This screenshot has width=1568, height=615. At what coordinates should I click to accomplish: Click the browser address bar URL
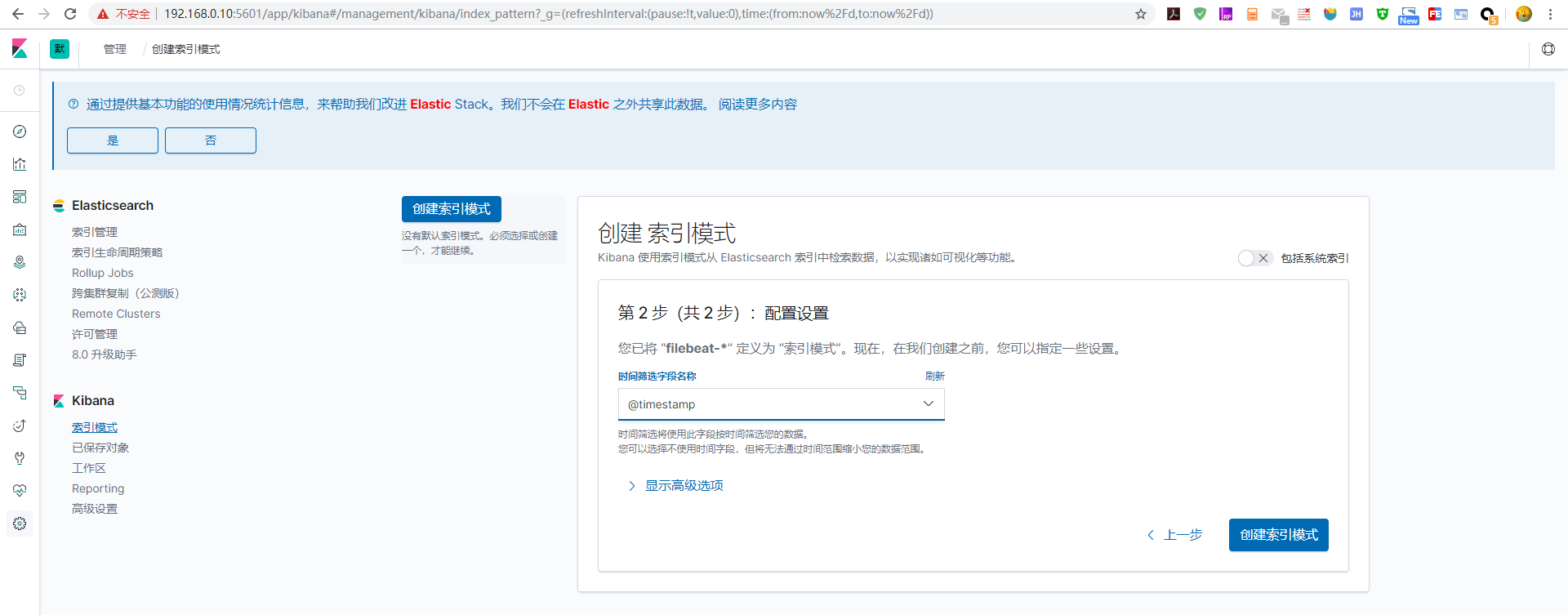point(548,14)
